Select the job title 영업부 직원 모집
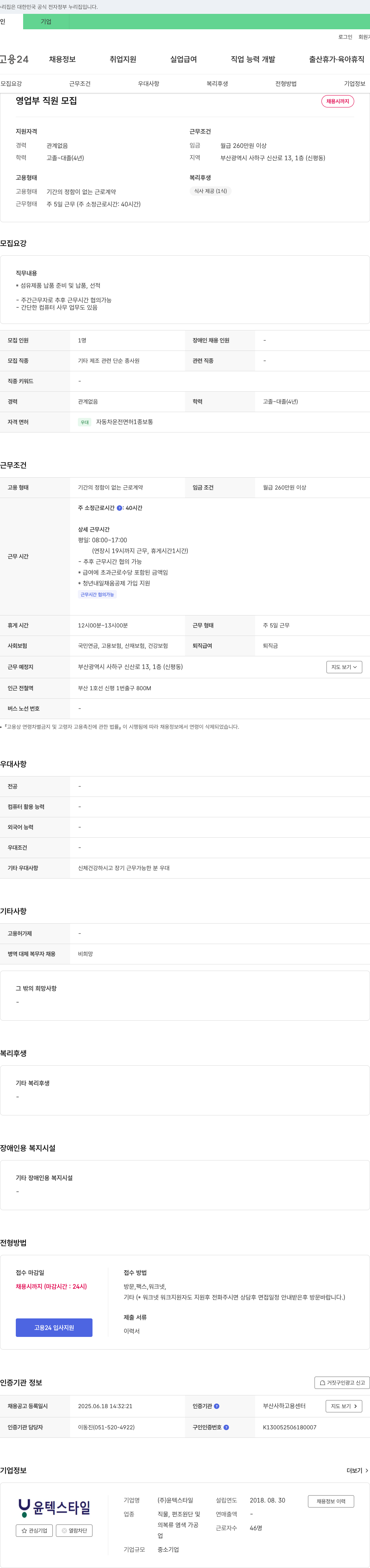Viewport: 370px width, 1568px height. (46, 101)
